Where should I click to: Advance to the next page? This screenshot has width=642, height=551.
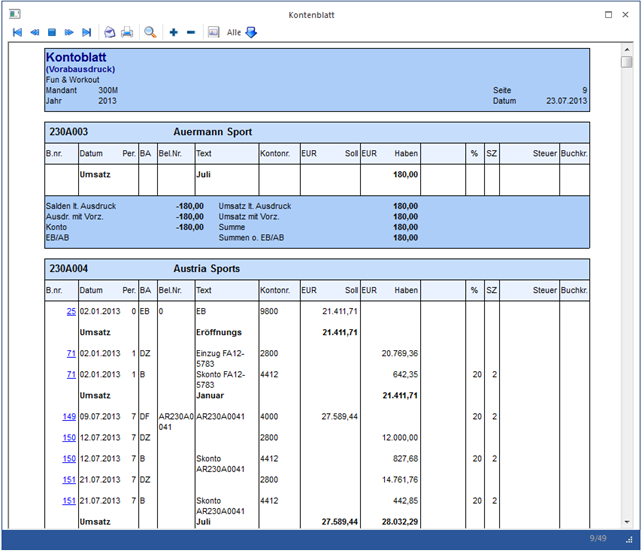coord(69,33)
